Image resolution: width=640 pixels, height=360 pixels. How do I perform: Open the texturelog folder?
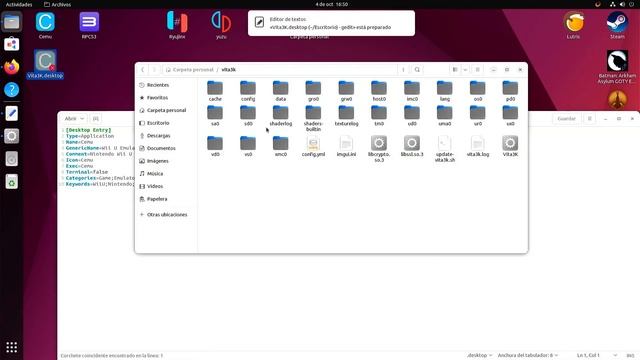[x=346, y=116]
